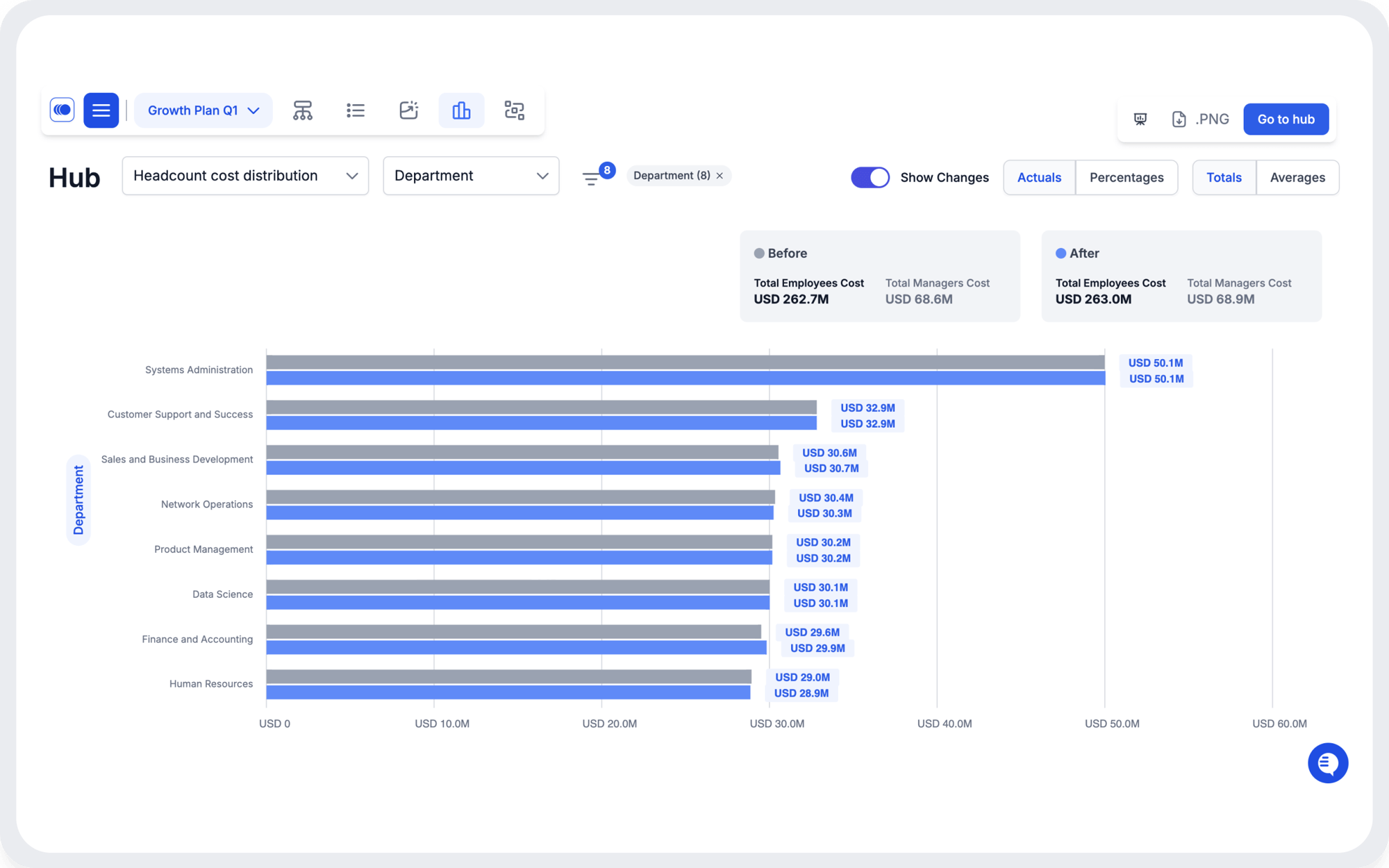Click the Product Management label
This screenshot has height=868, width=1389.
click(x=203, y=549)
